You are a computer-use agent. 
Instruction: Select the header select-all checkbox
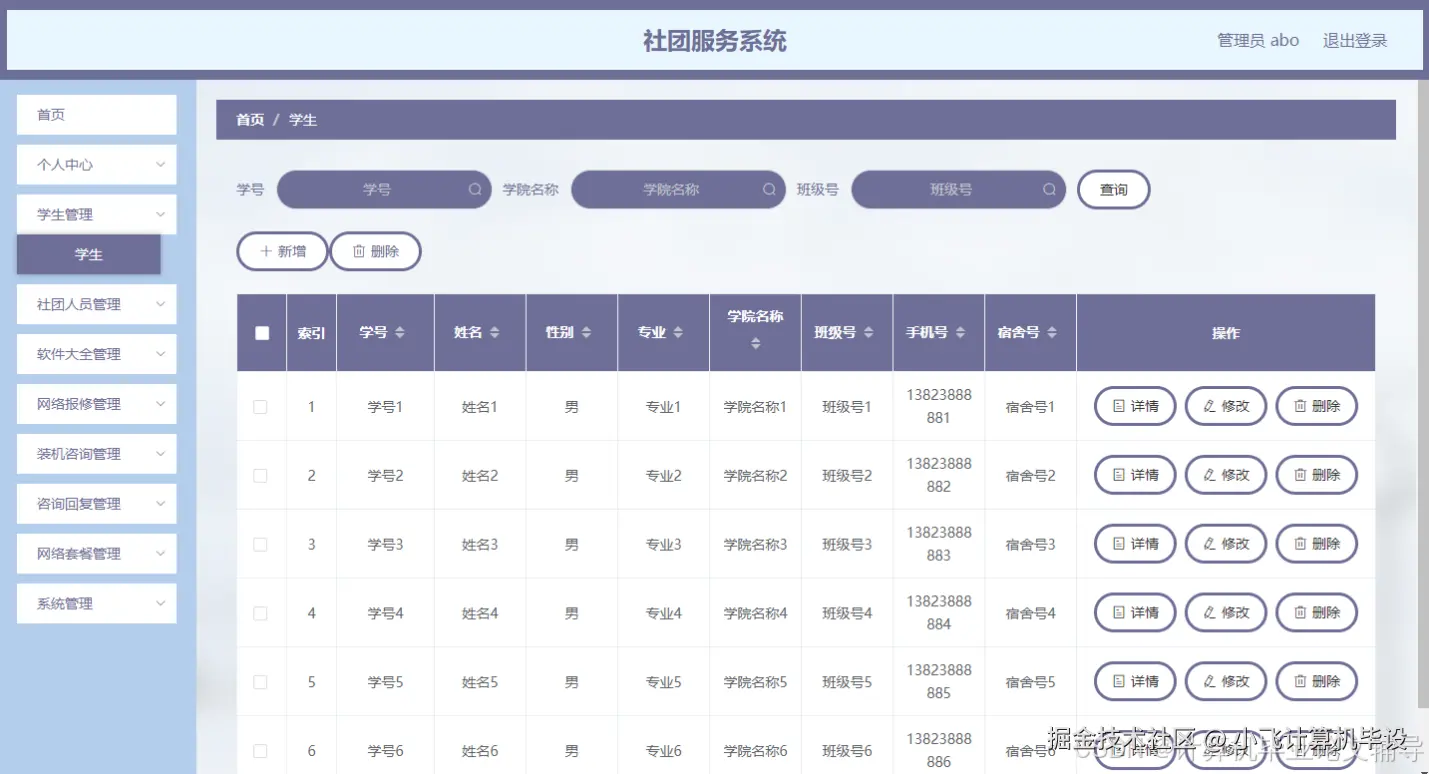point(262,333)
